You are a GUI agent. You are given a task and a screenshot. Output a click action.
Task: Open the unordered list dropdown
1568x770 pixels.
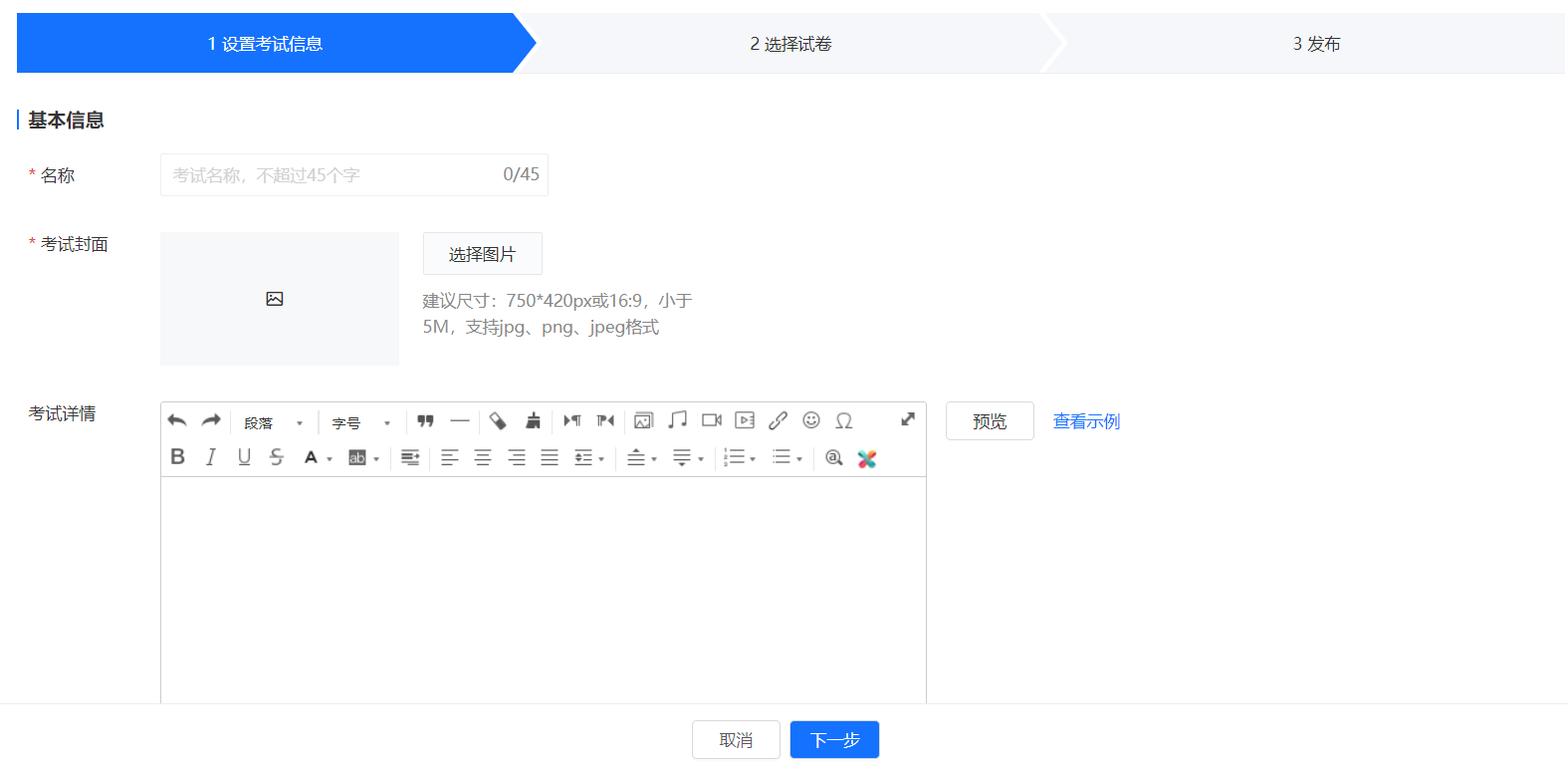(x=787, y=457)
